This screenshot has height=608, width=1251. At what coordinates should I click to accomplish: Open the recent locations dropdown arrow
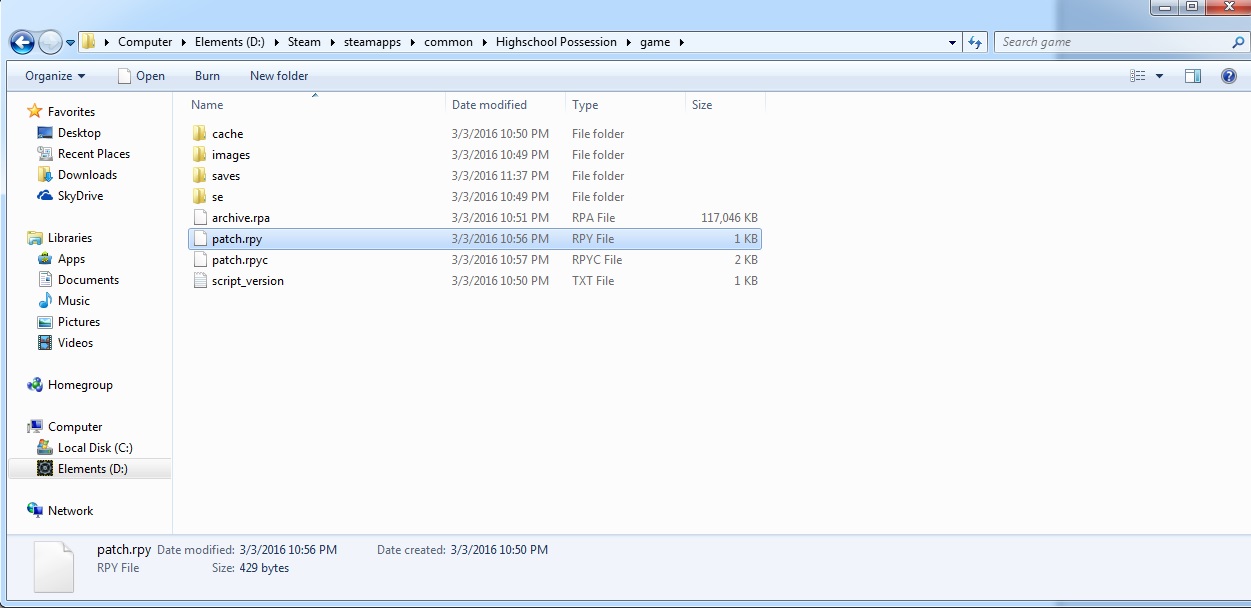(x=70, y=43)
